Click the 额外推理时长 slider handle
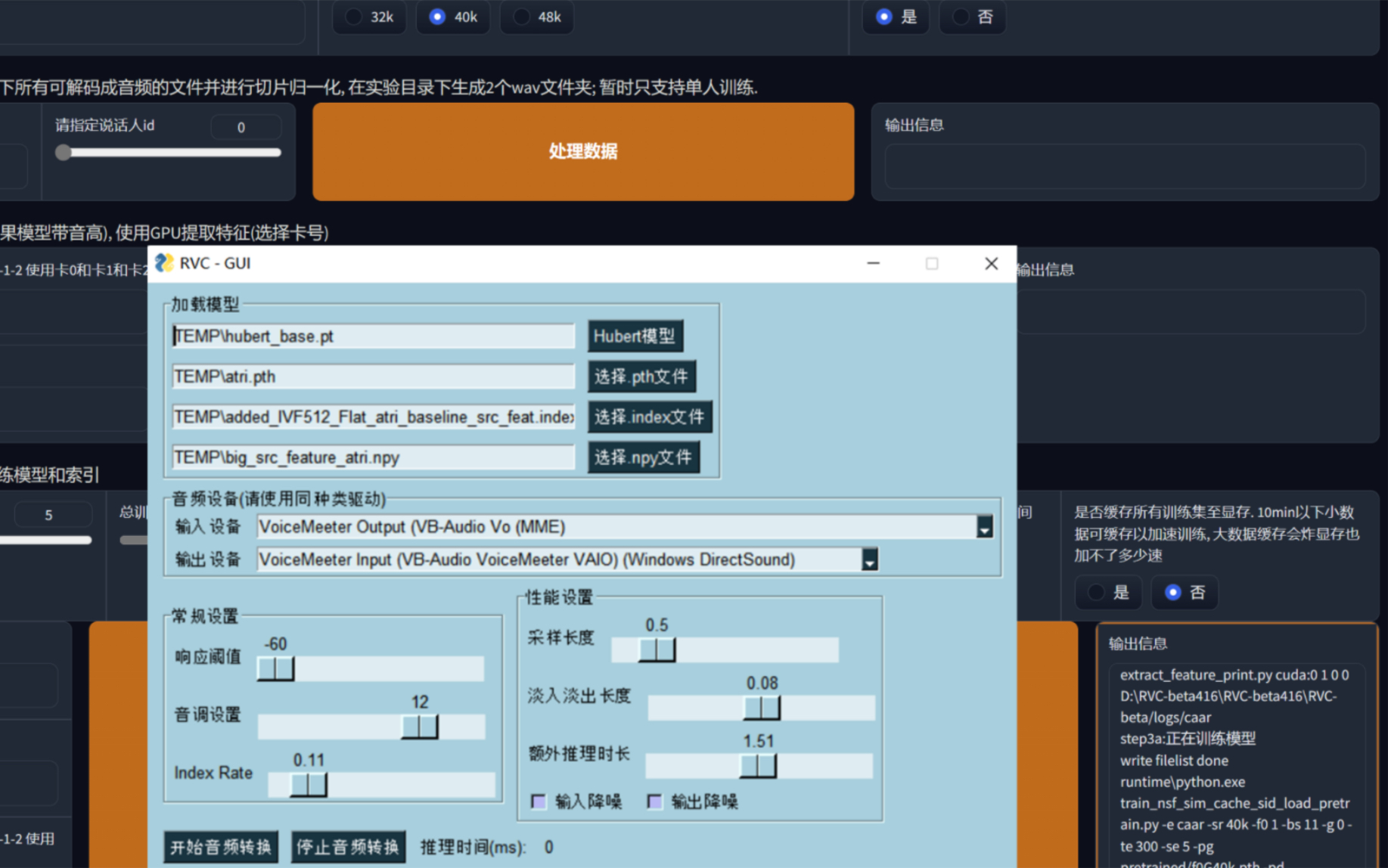This screenshot has width=1388, height=868. 758,766
